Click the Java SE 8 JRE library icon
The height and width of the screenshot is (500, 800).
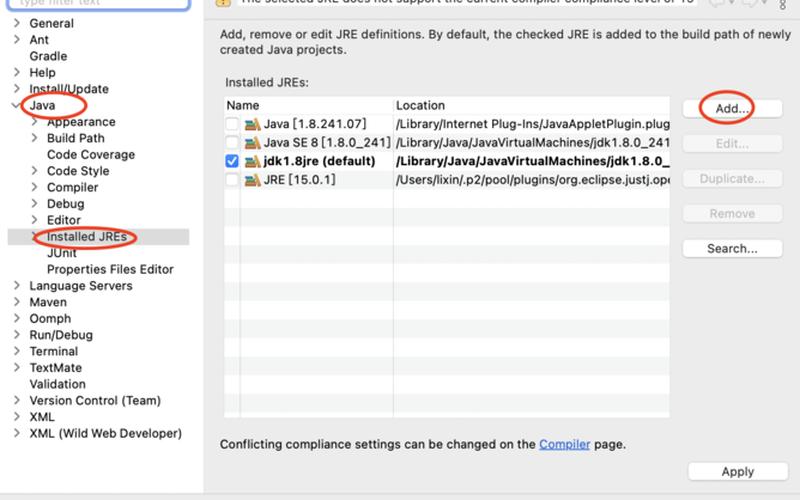coord(253,143)
